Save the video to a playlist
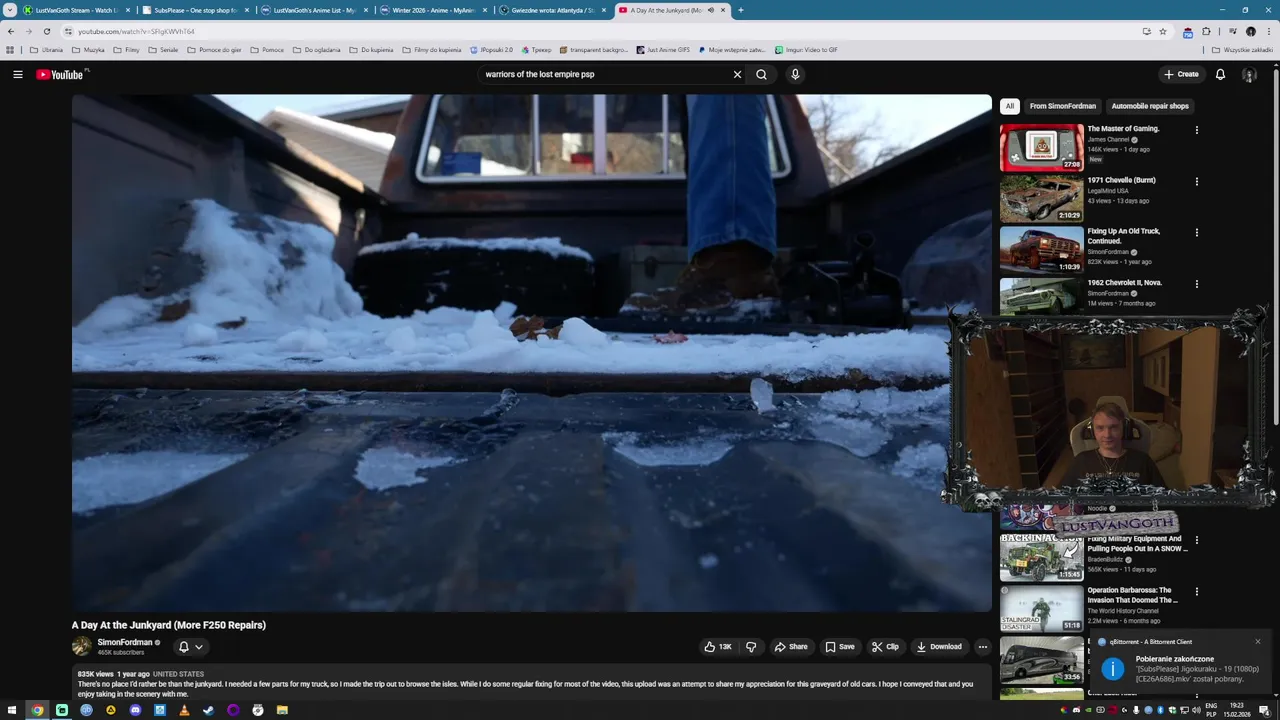 840,646
